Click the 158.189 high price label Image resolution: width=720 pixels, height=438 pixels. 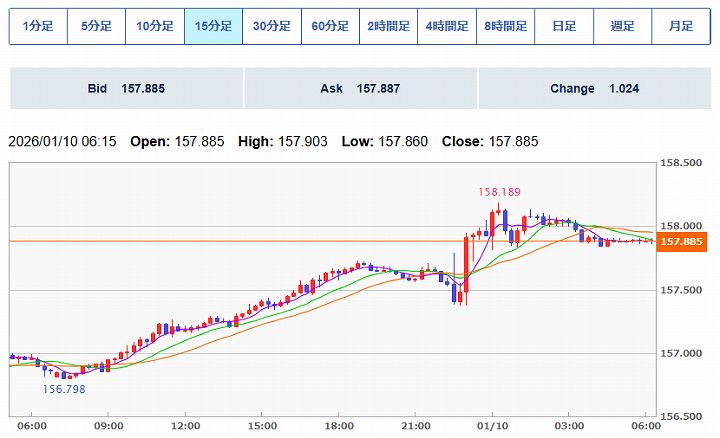498,191
